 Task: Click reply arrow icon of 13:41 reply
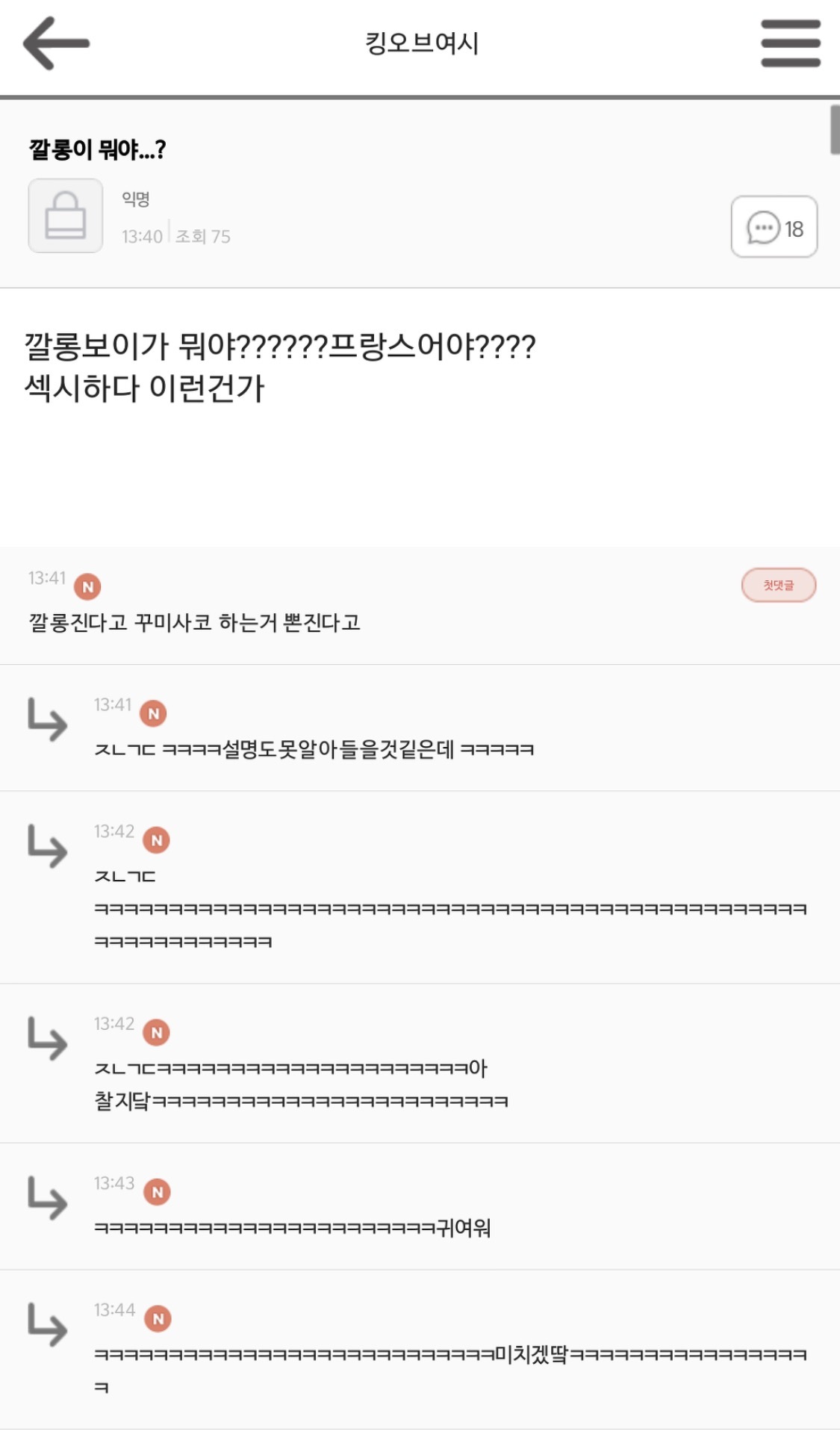47,719
